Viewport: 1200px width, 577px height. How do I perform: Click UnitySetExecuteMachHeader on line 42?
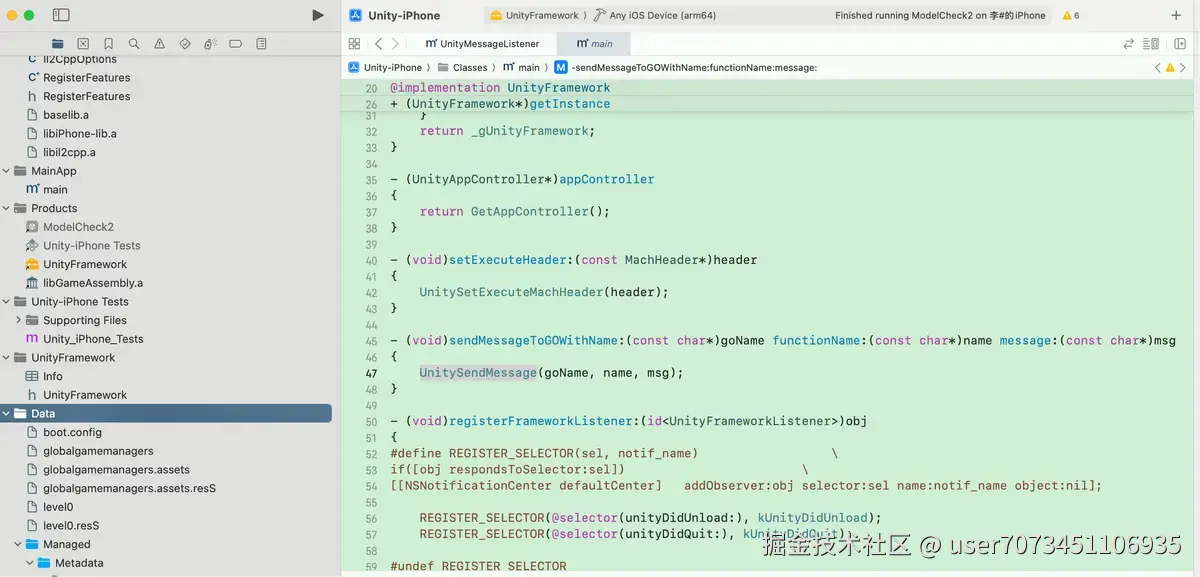511,292
